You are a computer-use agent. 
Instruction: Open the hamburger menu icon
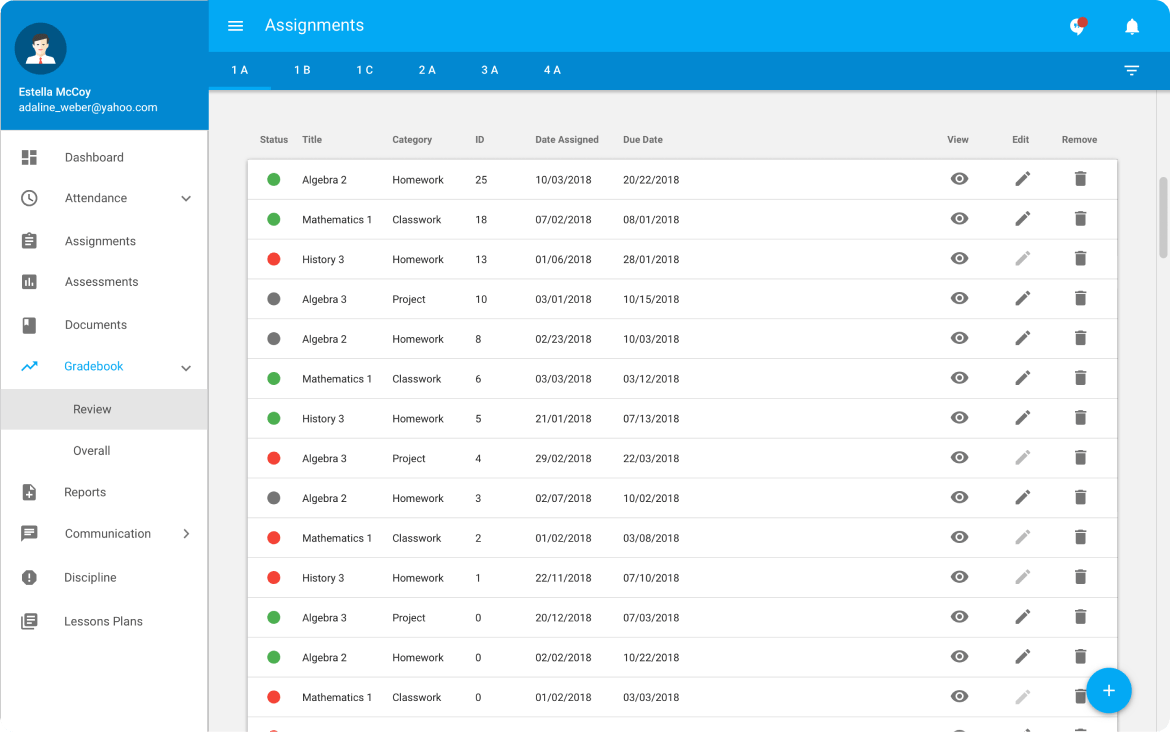pyautogui.click(x=236, y=26)
